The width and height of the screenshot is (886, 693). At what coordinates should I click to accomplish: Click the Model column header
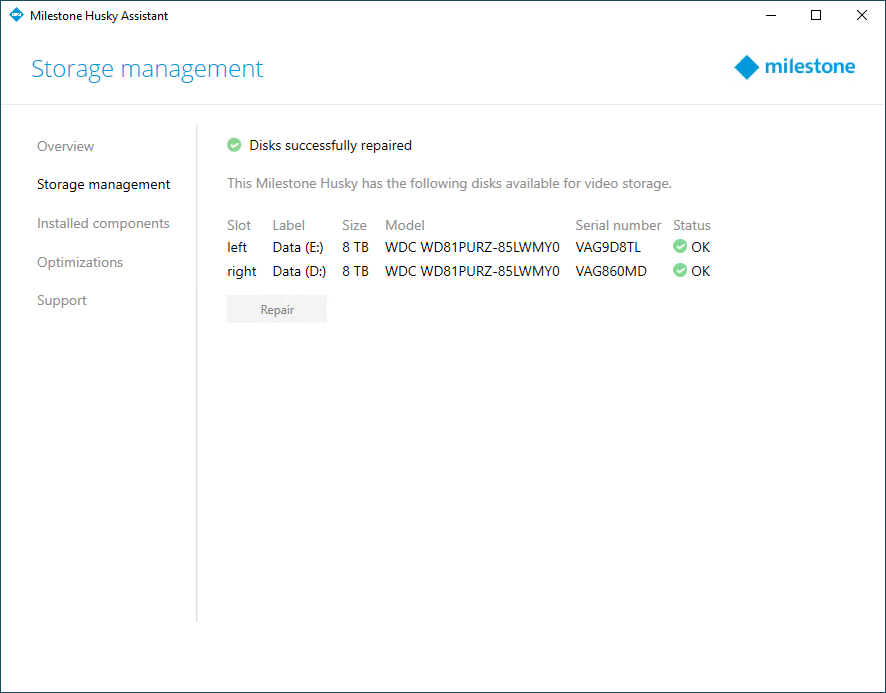coord(405,225)
